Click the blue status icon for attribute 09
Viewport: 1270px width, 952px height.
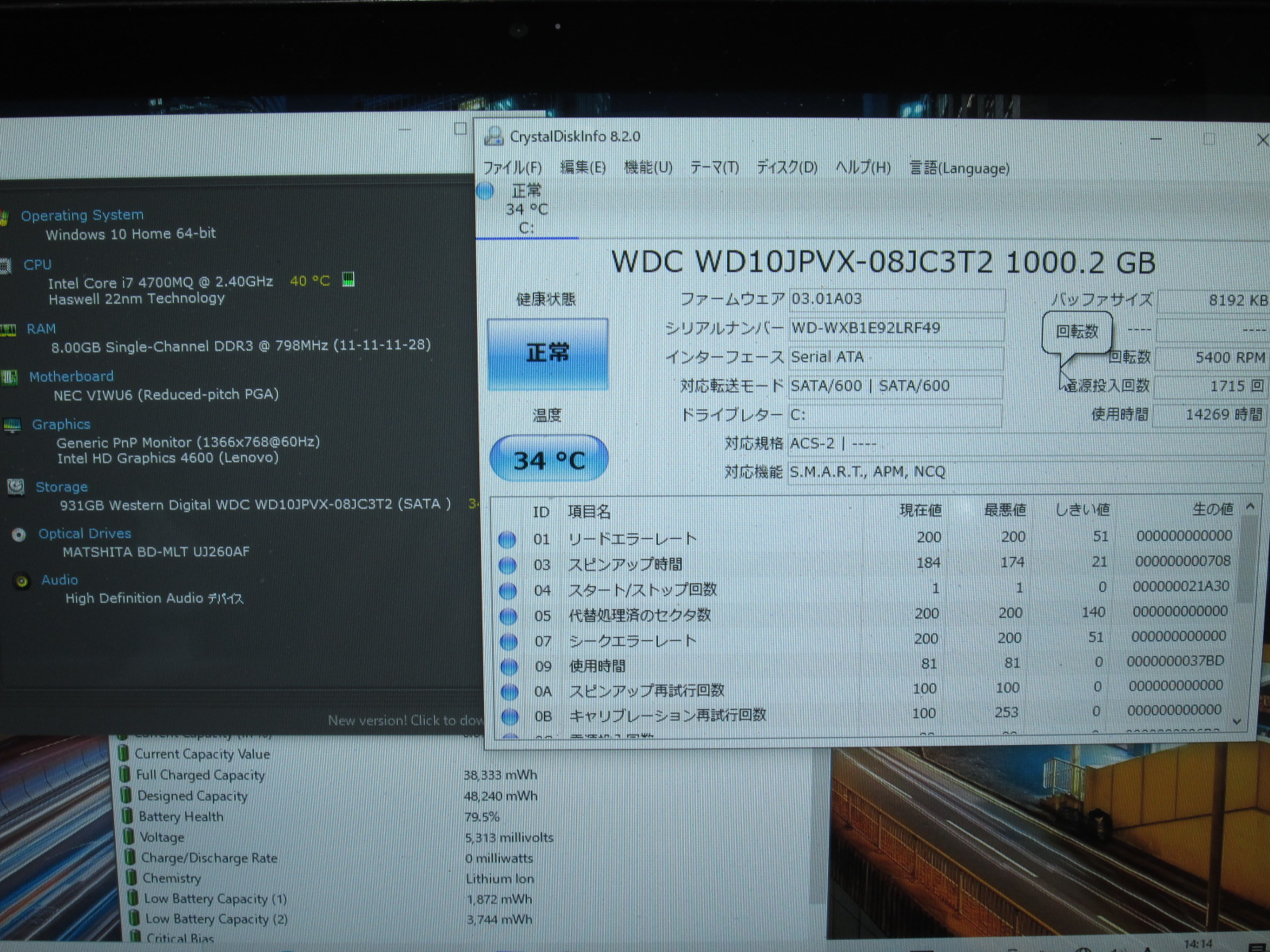click(x=509, y=666)
